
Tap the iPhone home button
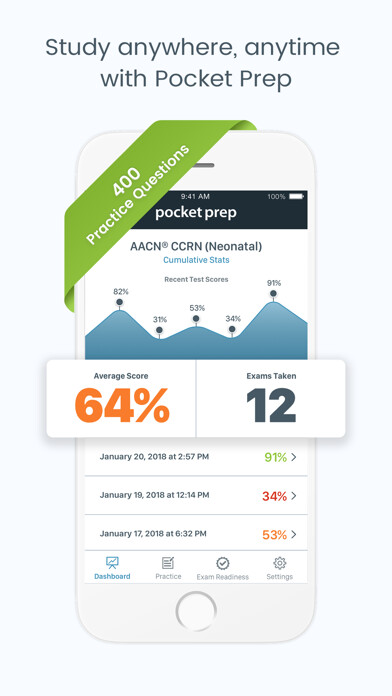pyautogui.click(x=196, y=611)
